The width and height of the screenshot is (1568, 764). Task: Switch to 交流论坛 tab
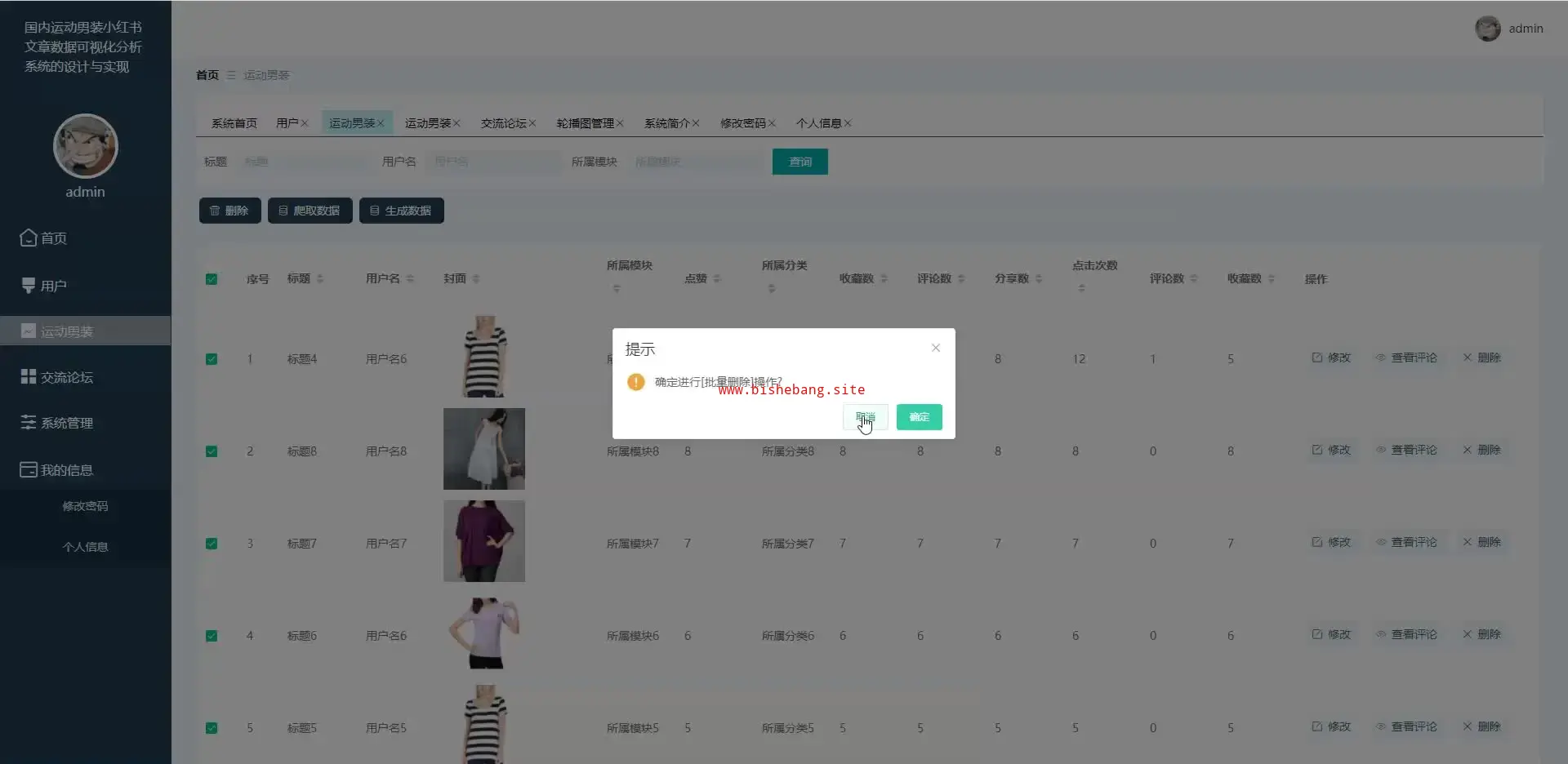coord(503,123)
